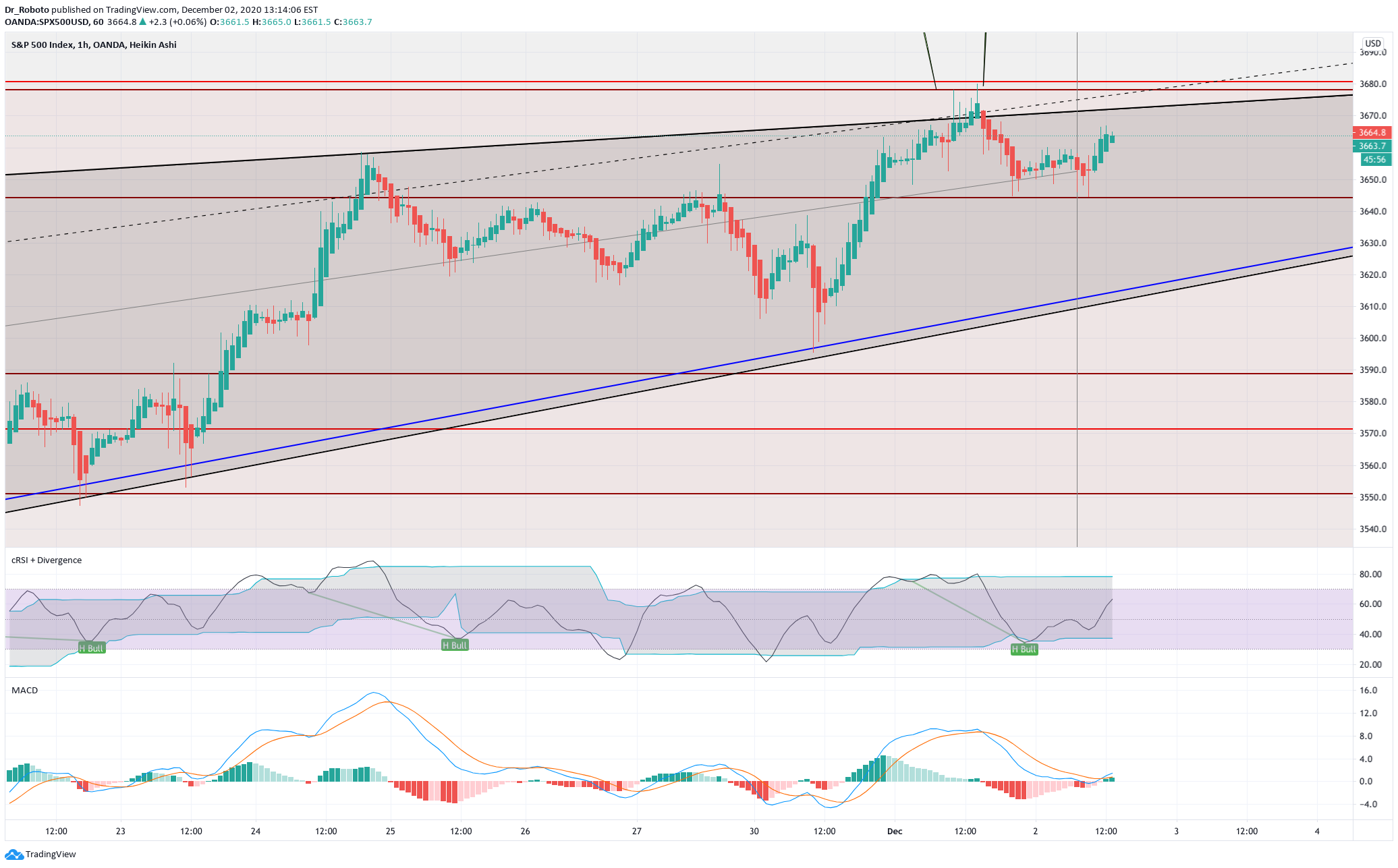The image size is (1398, 868).
Task: Click the 27 date on the time axis
Action: point(636,832)
